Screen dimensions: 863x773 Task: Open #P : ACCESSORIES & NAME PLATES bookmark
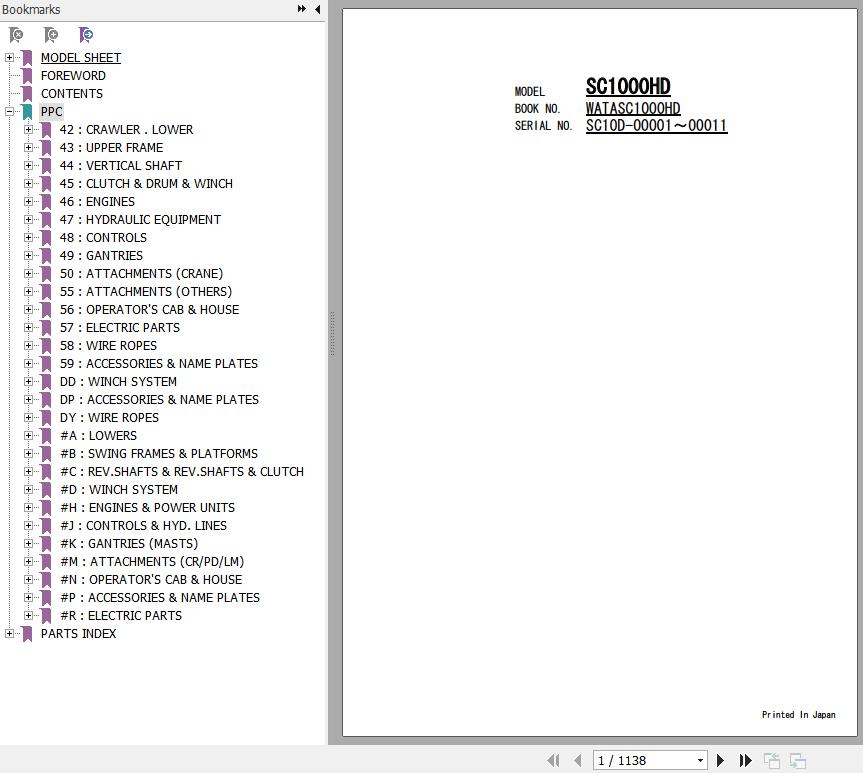click(x=160, y=597)
